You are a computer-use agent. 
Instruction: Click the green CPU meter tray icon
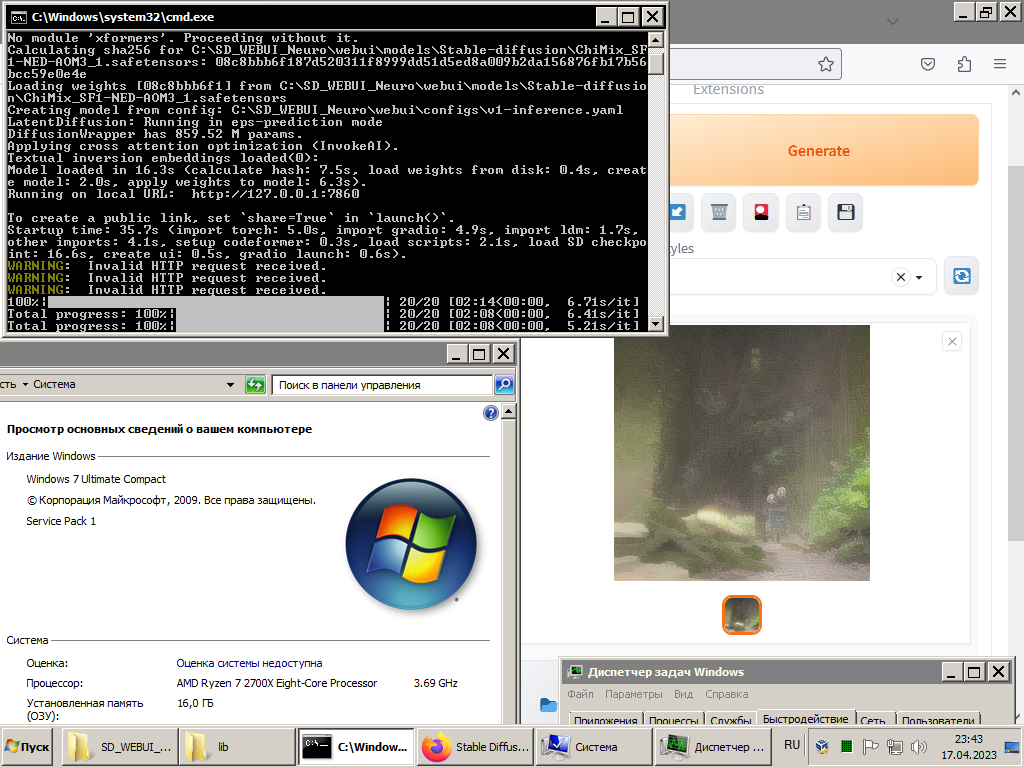pos(846,746)
